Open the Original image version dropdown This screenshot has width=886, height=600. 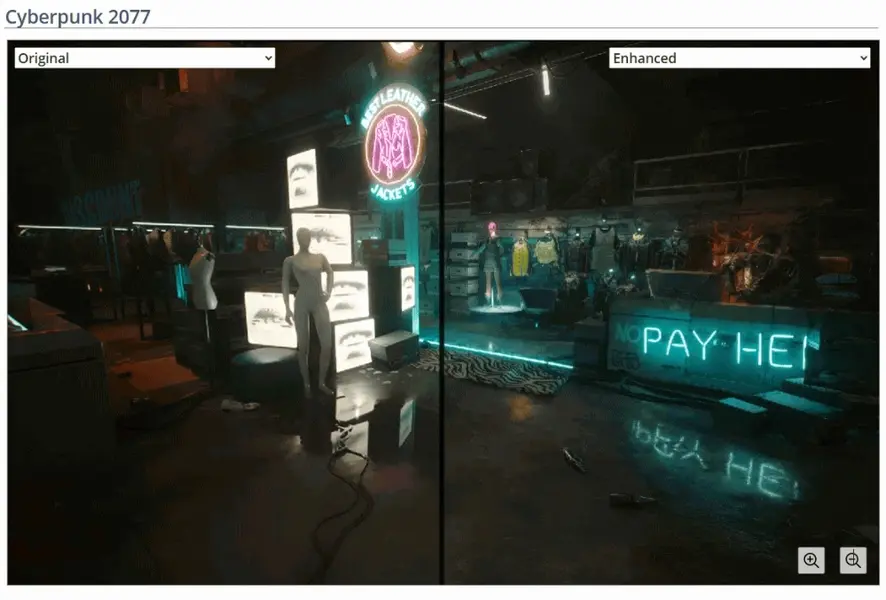click(x=145, y=58)
